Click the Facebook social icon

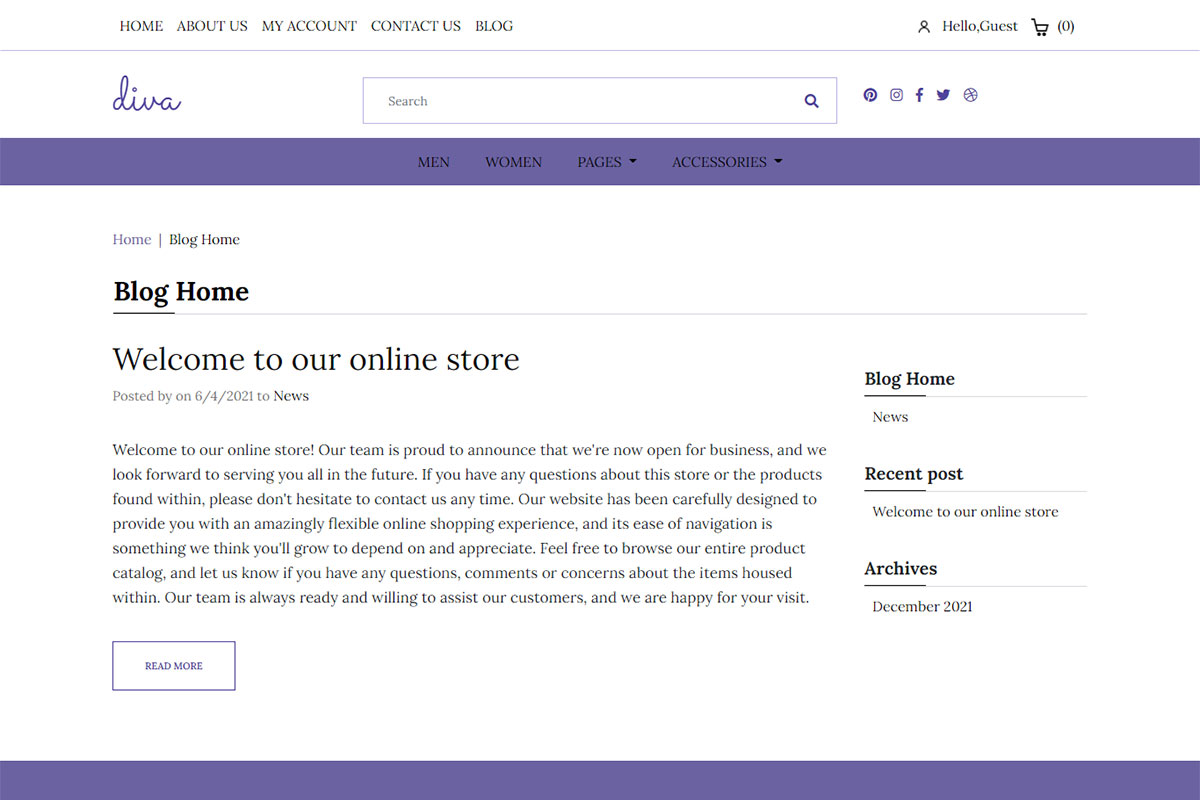(919, 95)
